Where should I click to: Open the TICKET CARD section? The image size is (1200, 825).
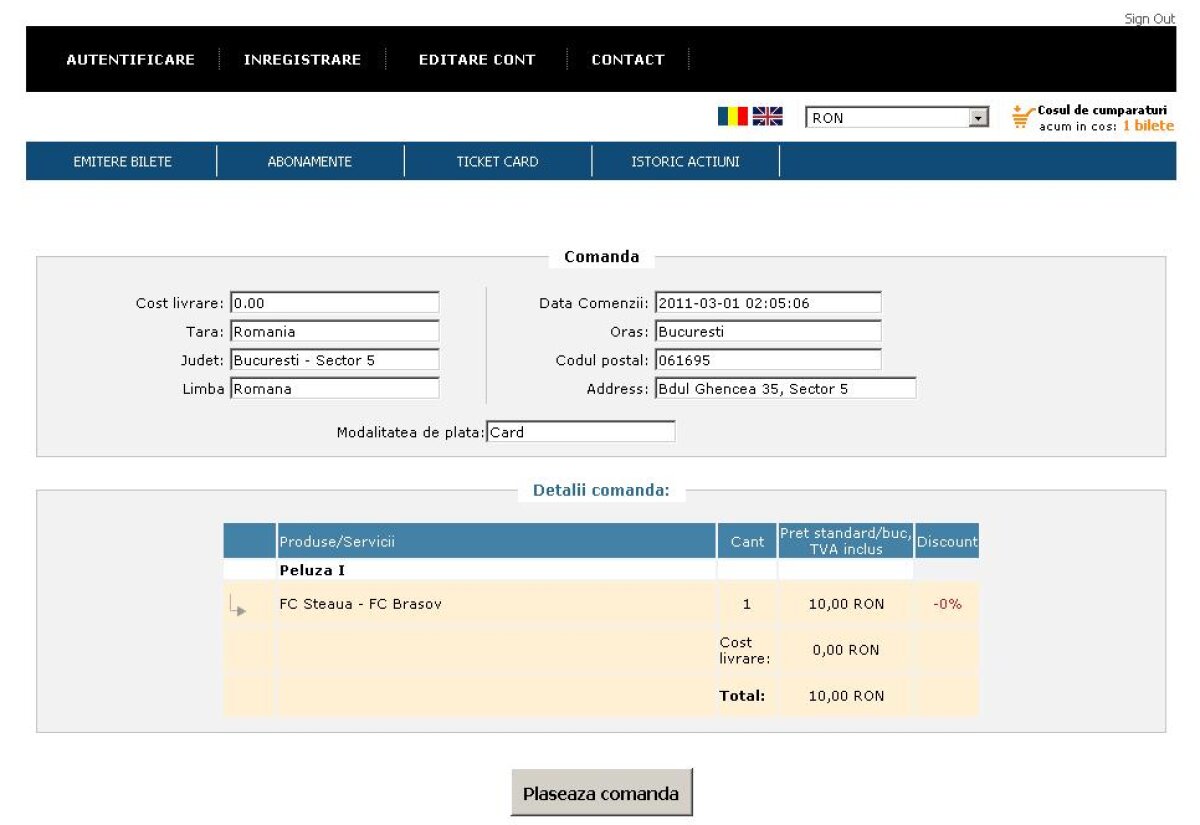pyautogui.click(x=497, y=161)
